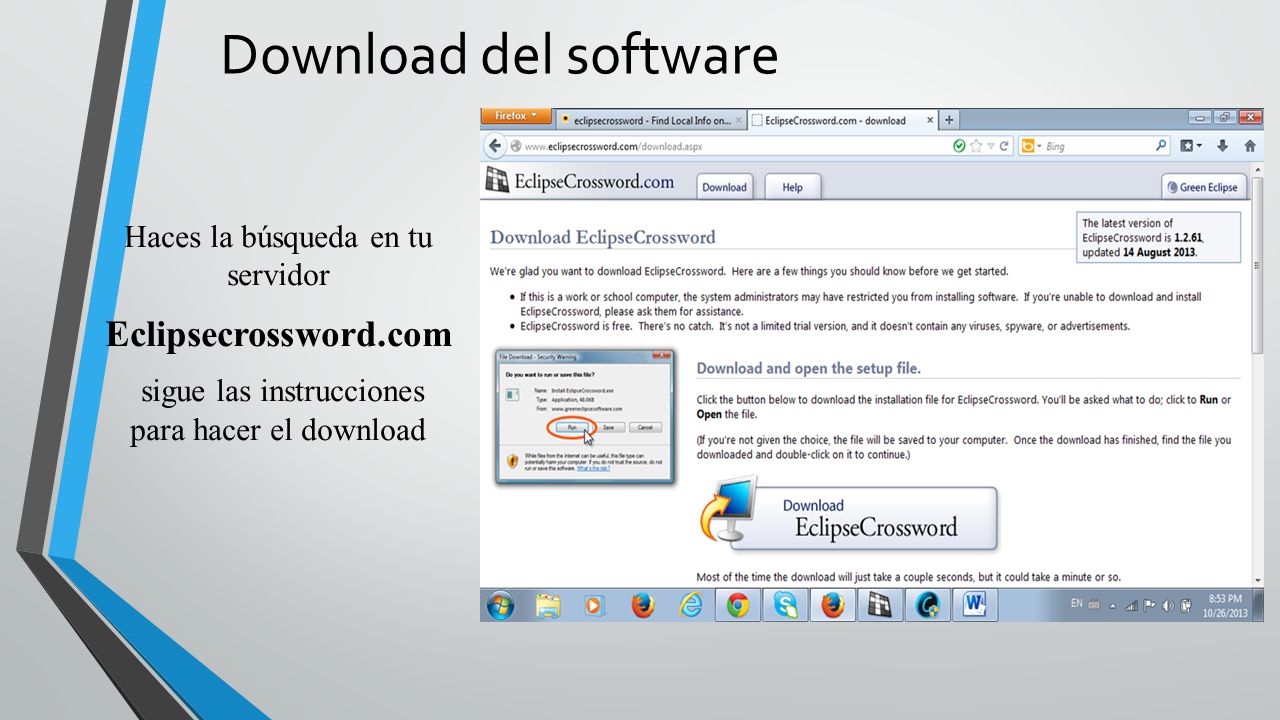Screen dimensions: 1280x720
Task: Close the Find Local Info tab
Action: [739, 121]
